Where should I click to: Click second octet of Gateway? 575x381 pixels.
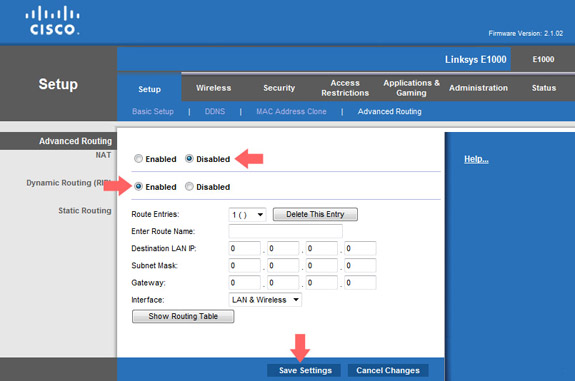[x=283, y=283]
